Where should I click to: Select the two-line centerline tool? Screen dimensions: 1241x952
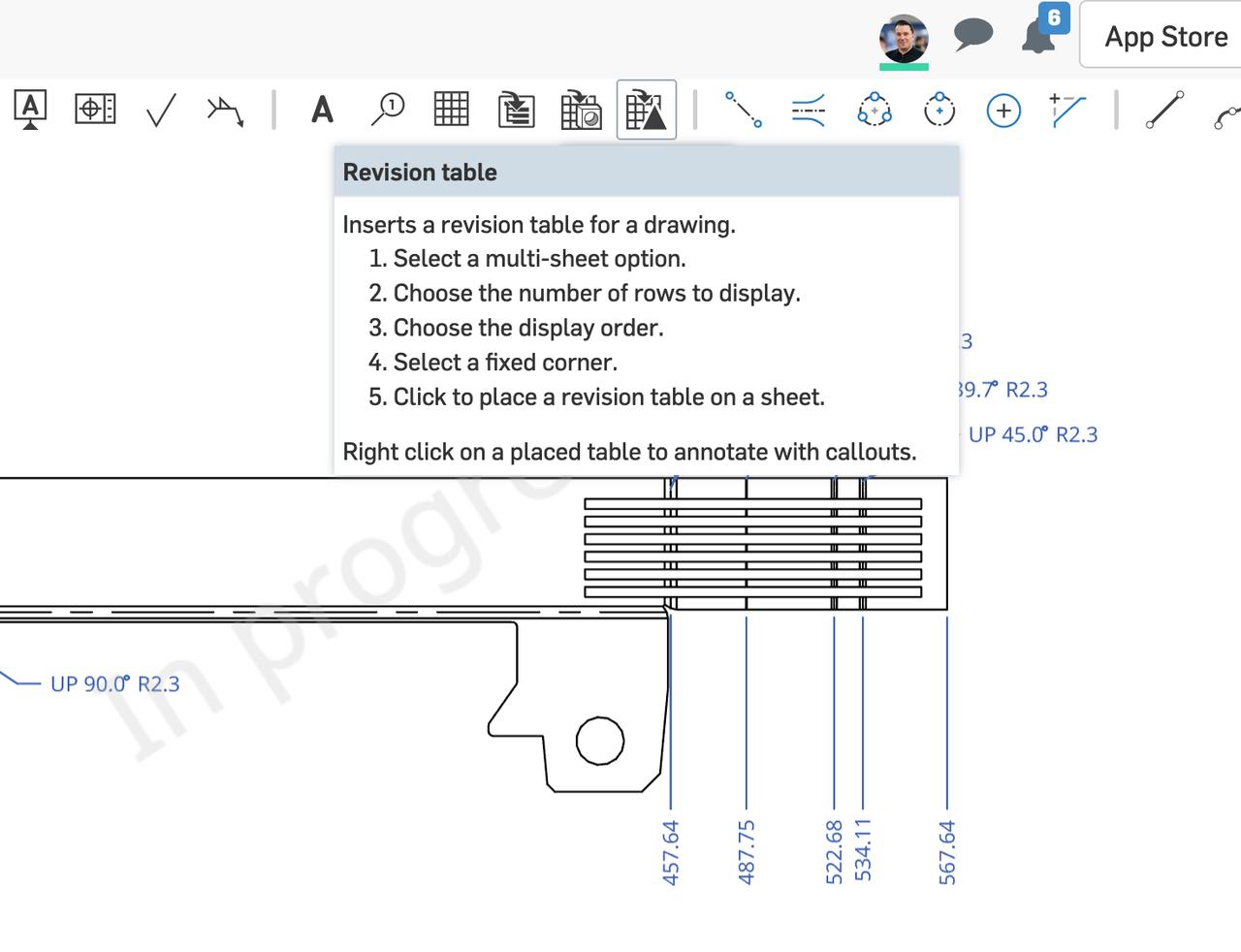coord(807,111)
